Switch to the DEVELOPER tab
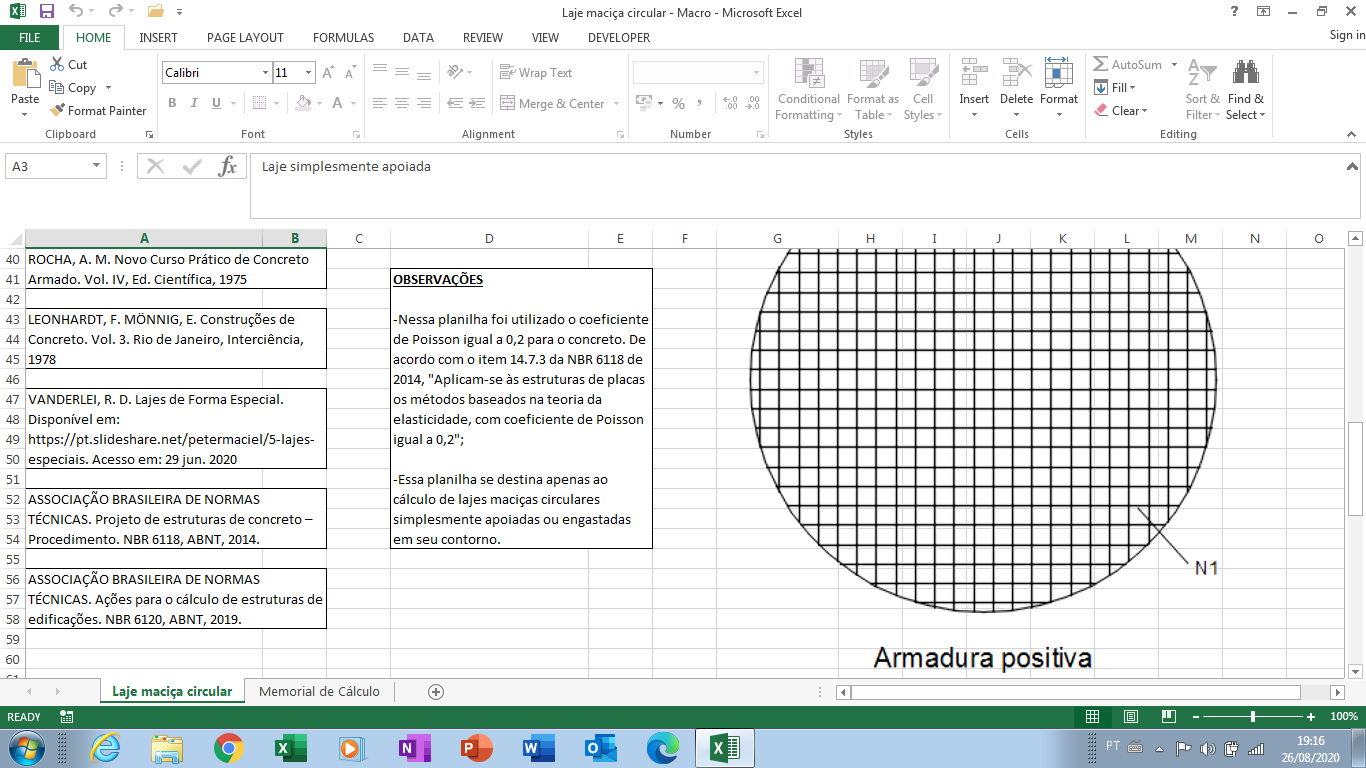Screen dimensions: 1366x768 pyautogui.click(x=619, y=37)
